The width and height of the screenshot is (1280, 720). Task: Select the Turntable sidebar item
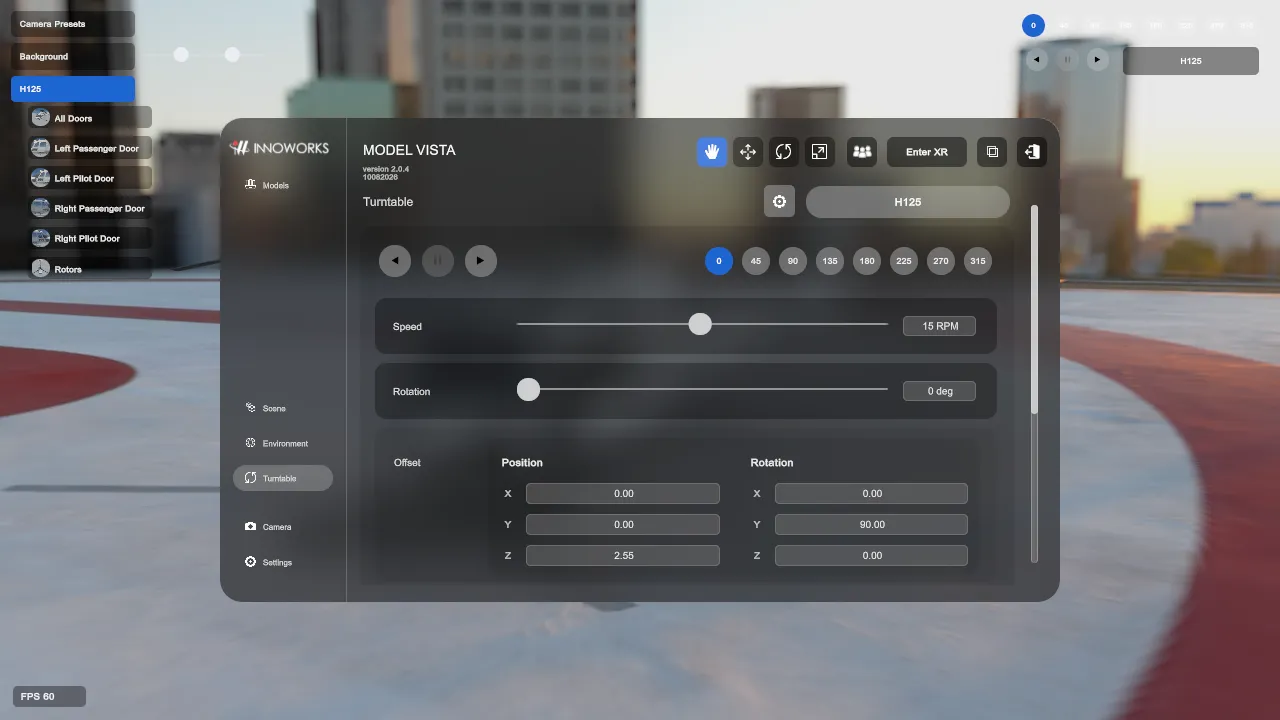283,478
